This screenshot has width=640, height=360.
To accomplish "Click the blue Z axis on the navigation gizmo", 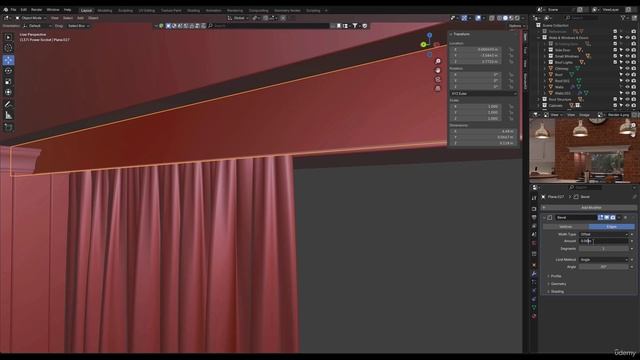I will pos(429,36).
